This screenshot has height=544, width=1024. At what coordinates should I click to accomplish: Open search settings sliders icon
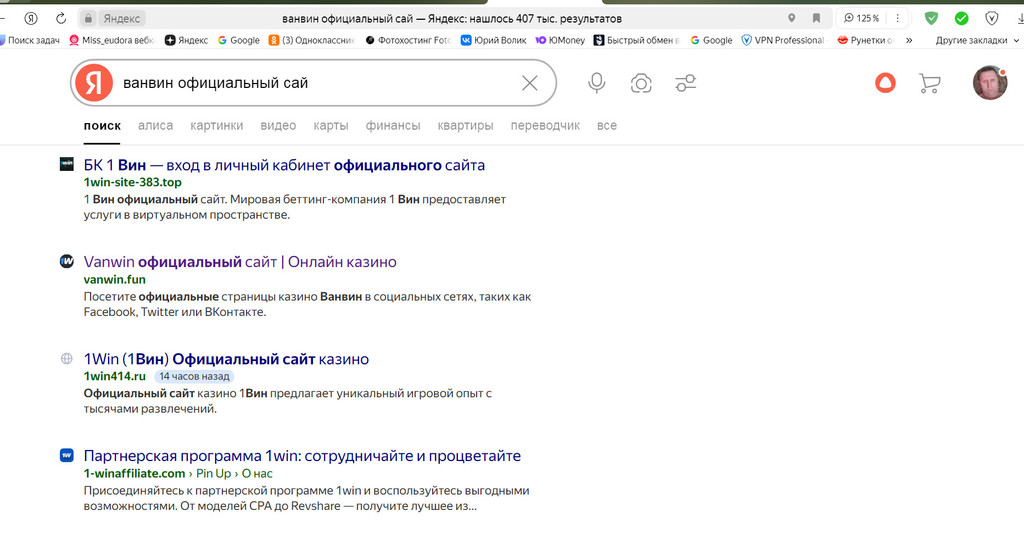(685, 83)
